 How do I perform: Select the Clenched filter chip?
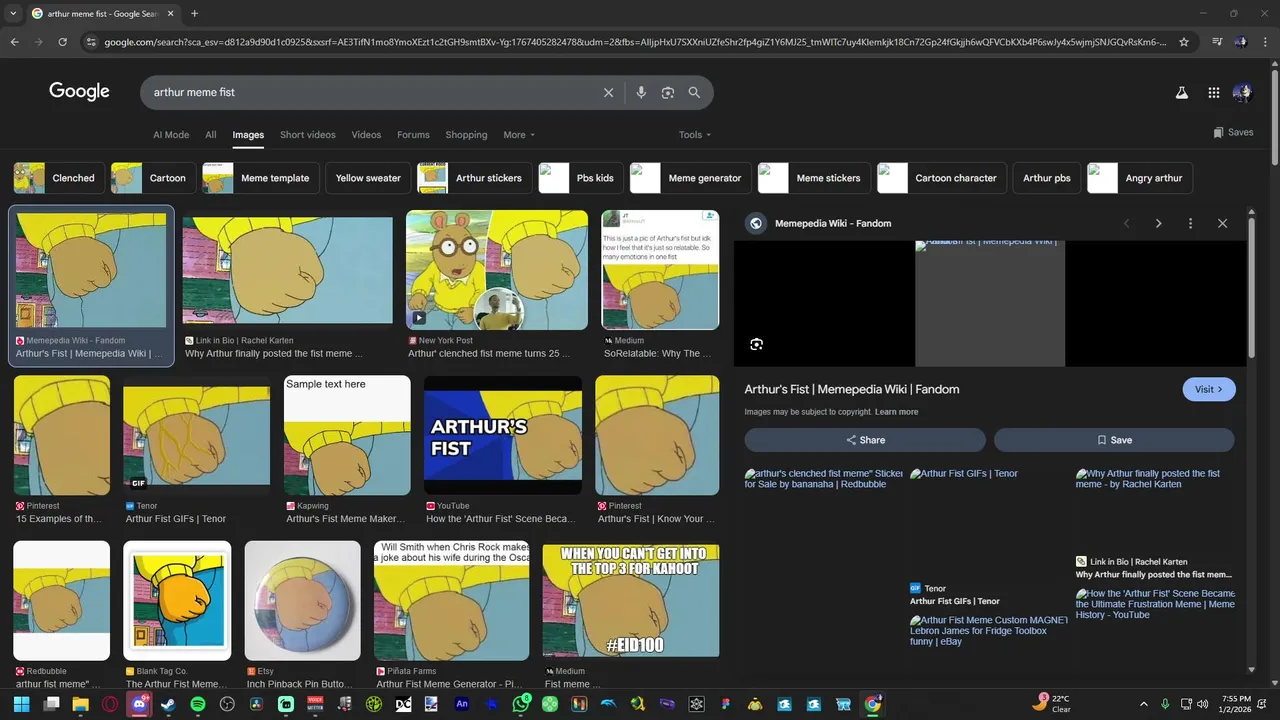coord(58,178)
